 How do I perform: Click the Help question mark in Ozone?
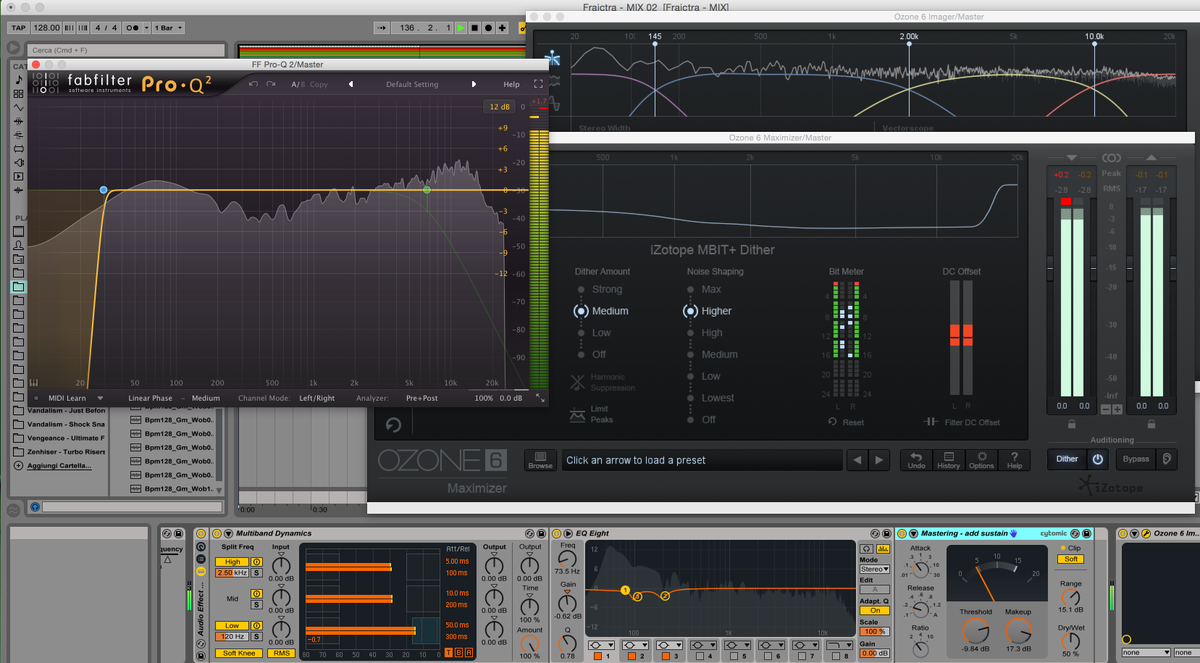click(1014, 460)
